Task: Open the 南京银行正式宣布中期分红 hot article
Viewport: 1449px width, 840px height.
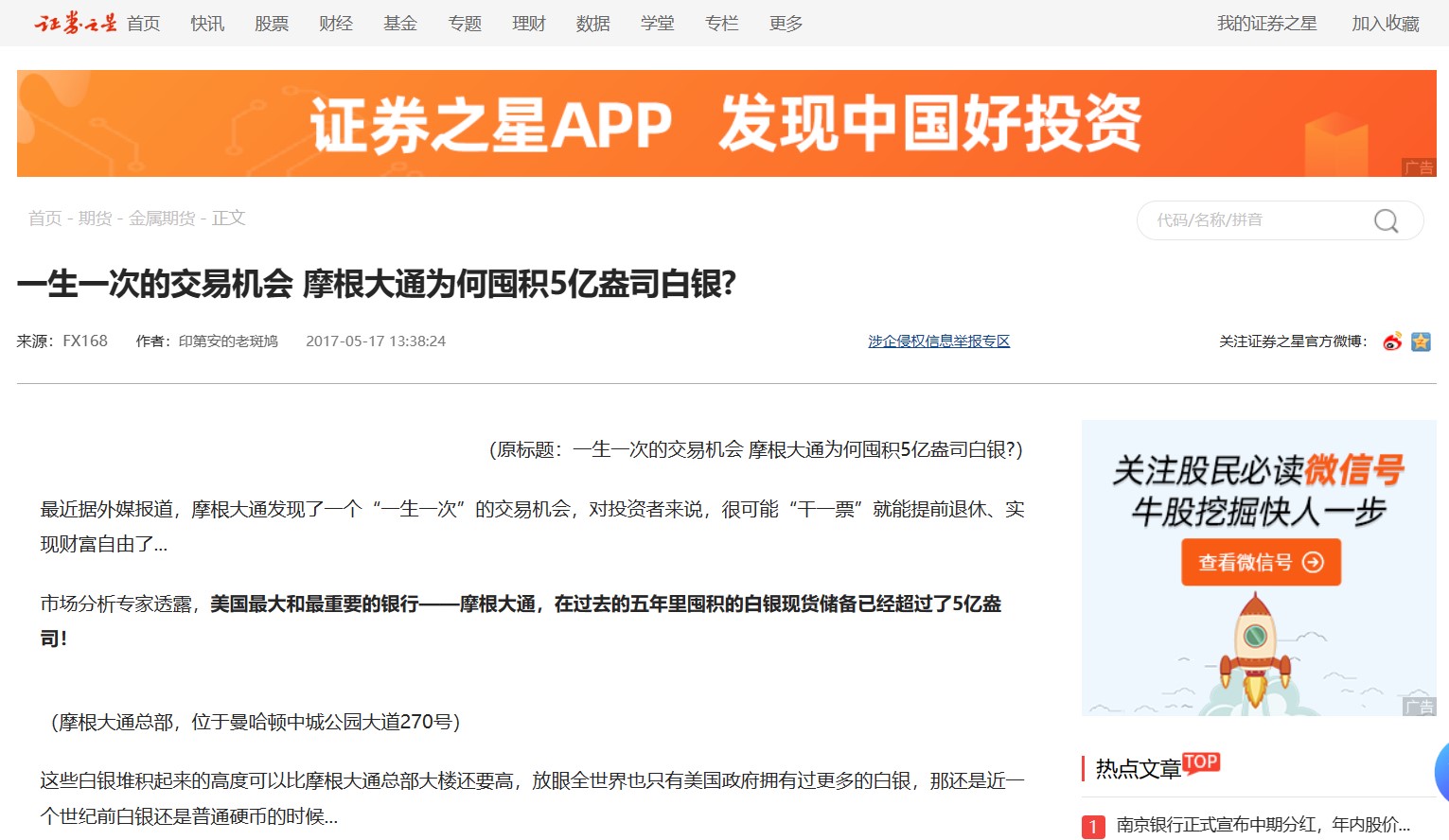Action: pos(1263,825)
